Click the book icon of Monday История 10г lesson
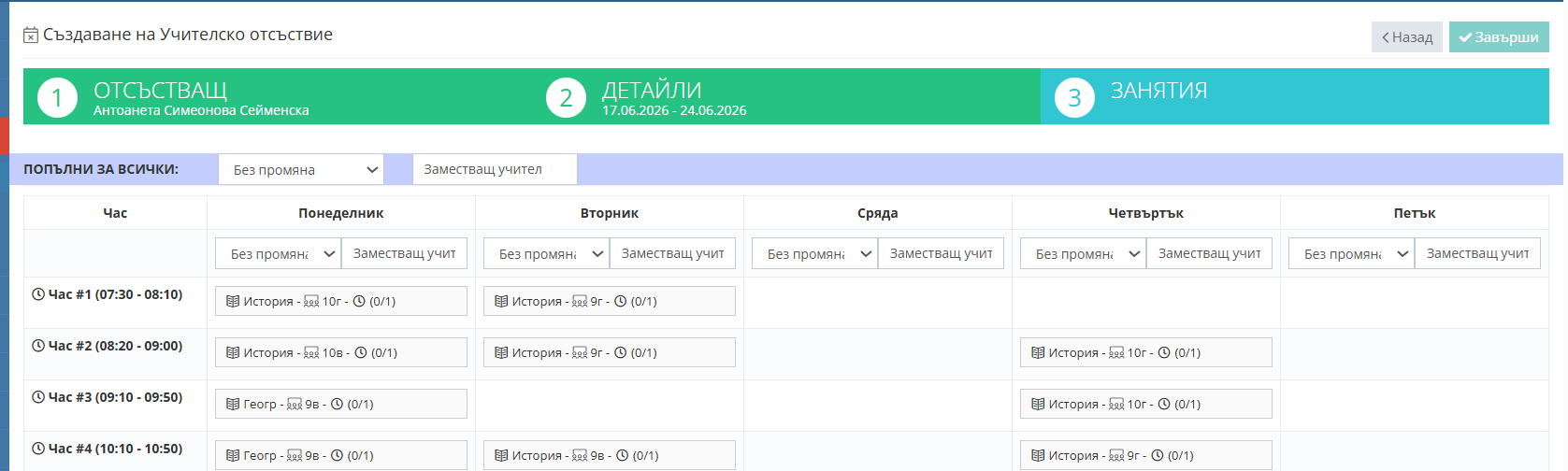Image resolution: width=1568 pixels, height=471 pixels. pos(233,301)
